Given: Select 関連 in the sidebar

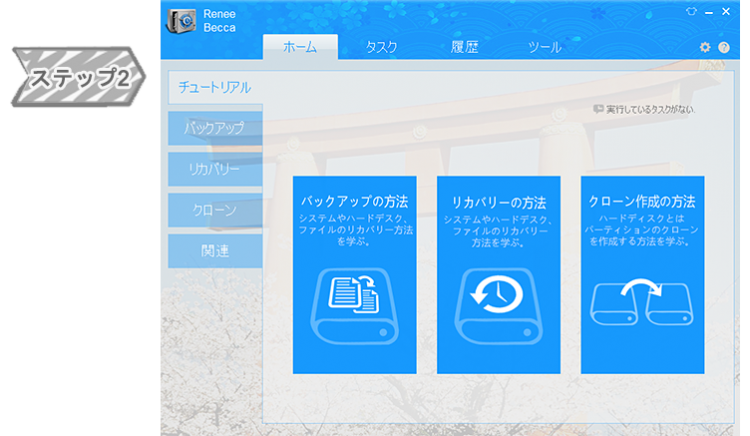Looking at the screenshot, I should click(215, 251).
